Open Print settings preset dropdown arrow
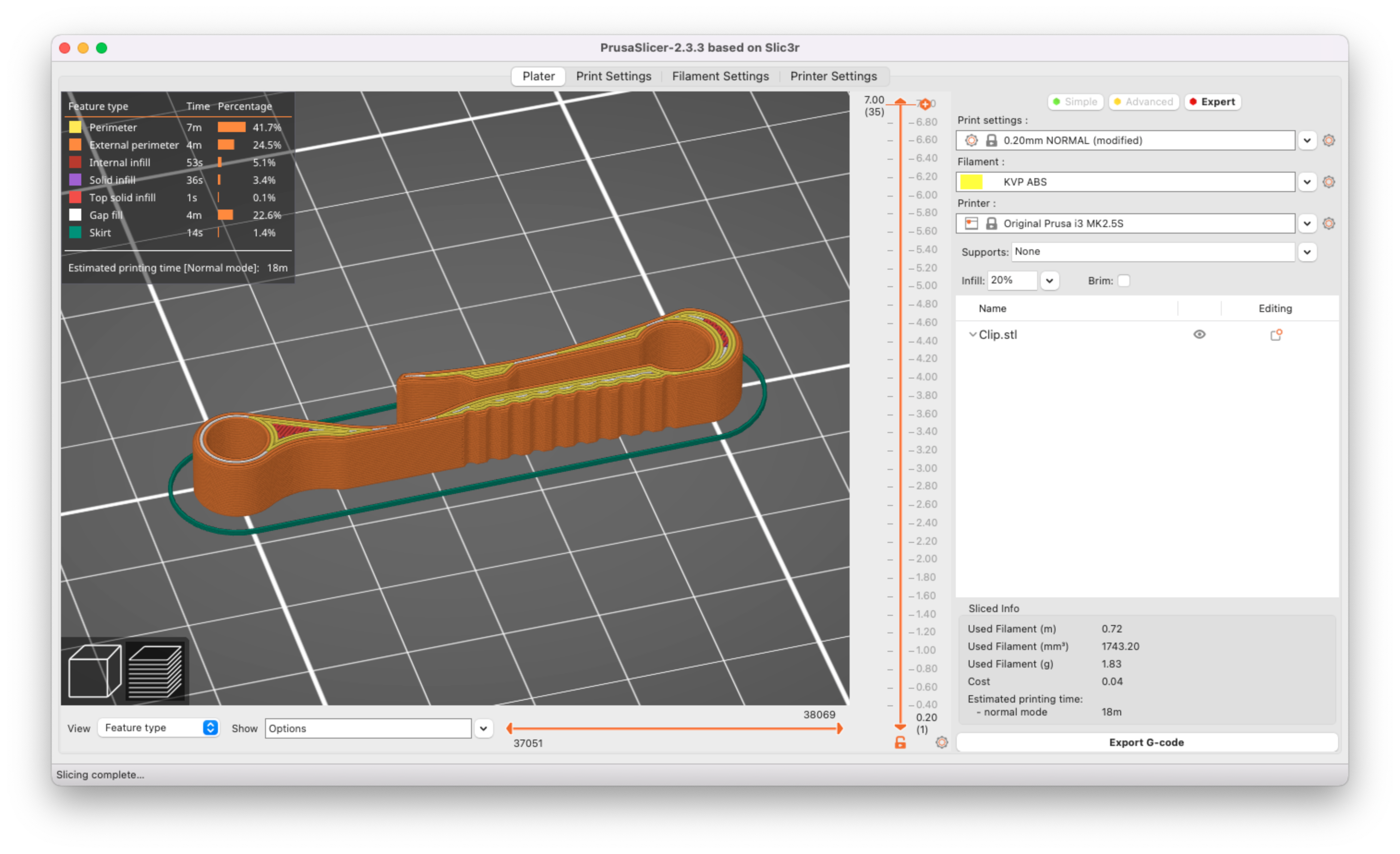 click(1307, 140)
